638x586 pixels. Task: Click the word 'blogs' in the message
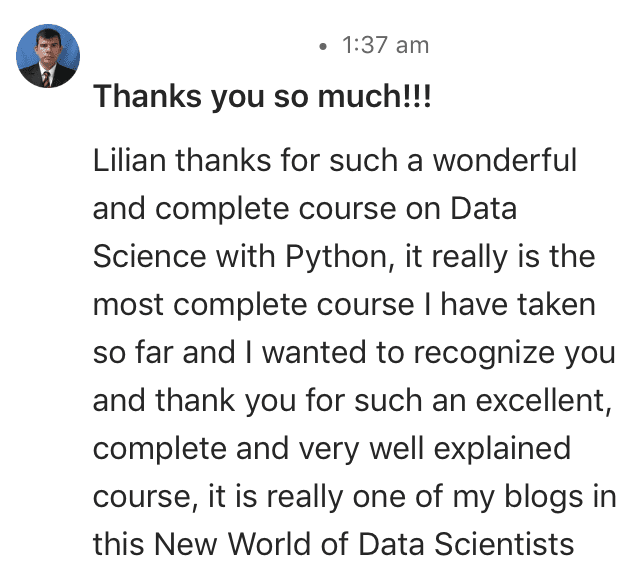point(544,497)
